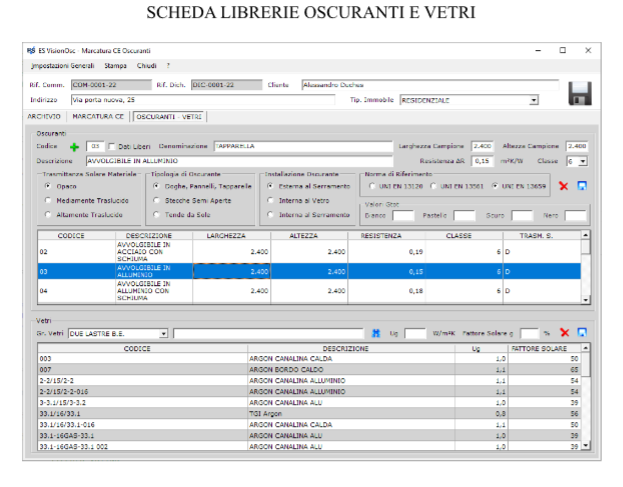Select the Opaco radio button
Screen dimensions: 623x487
pyautogui.click(x=48, y=186)
